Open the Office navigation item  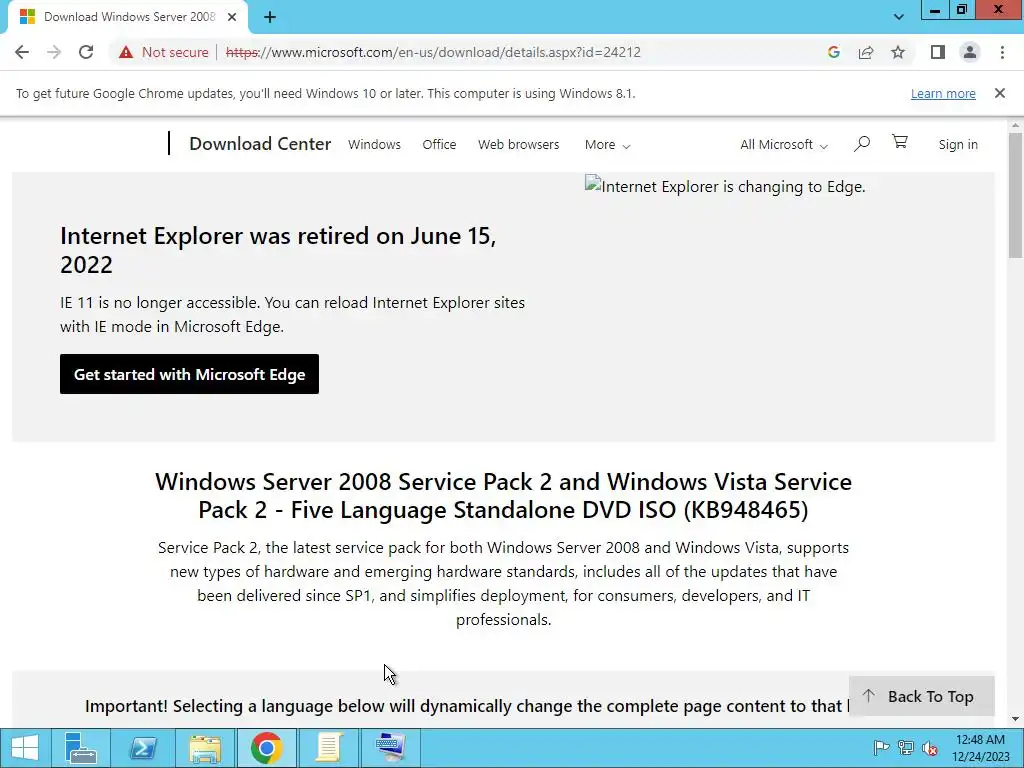point(439,144)
